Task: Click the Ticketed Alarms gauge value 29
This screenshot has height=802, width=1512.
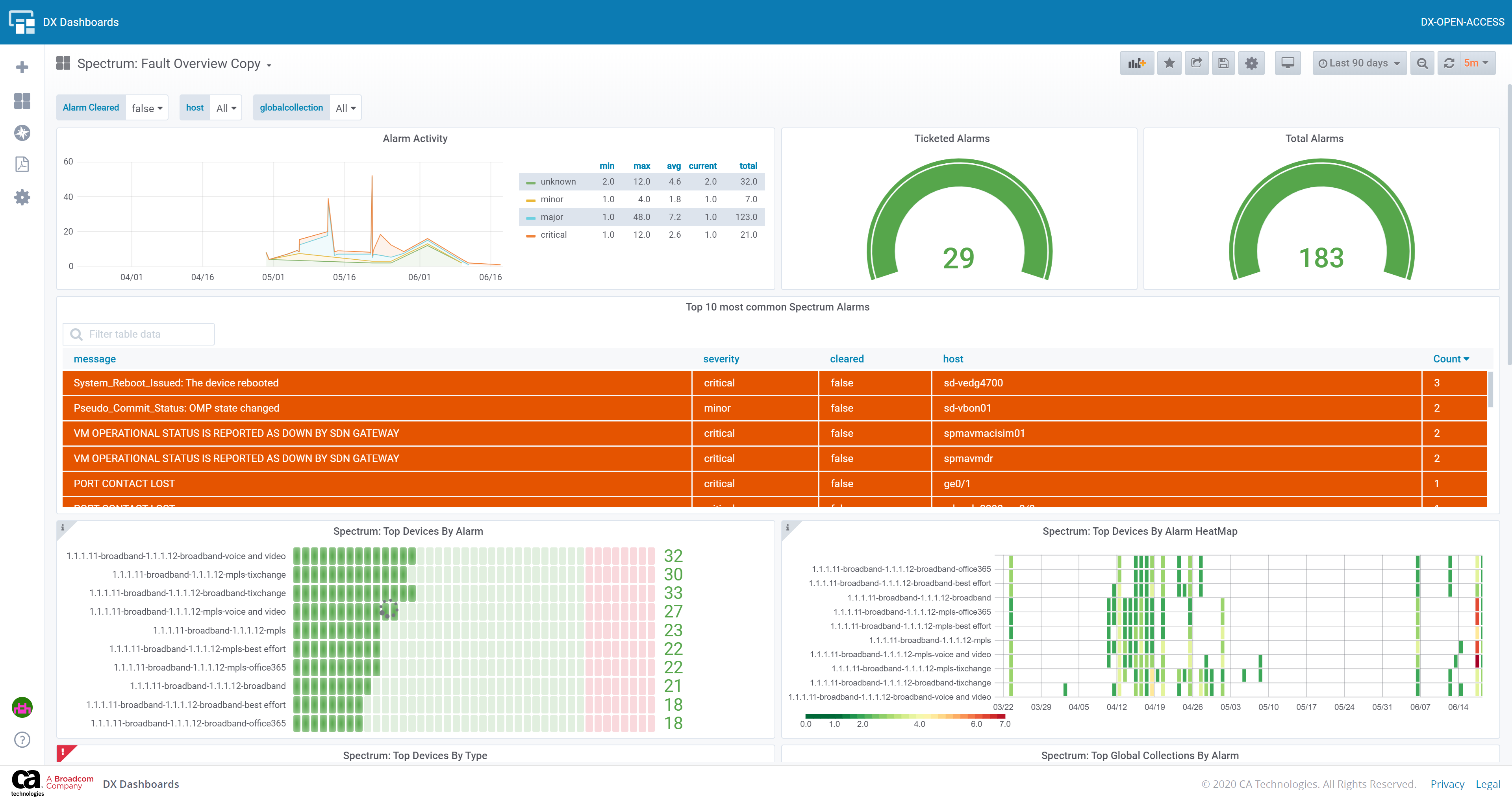Action: click(x=958, y=258)
